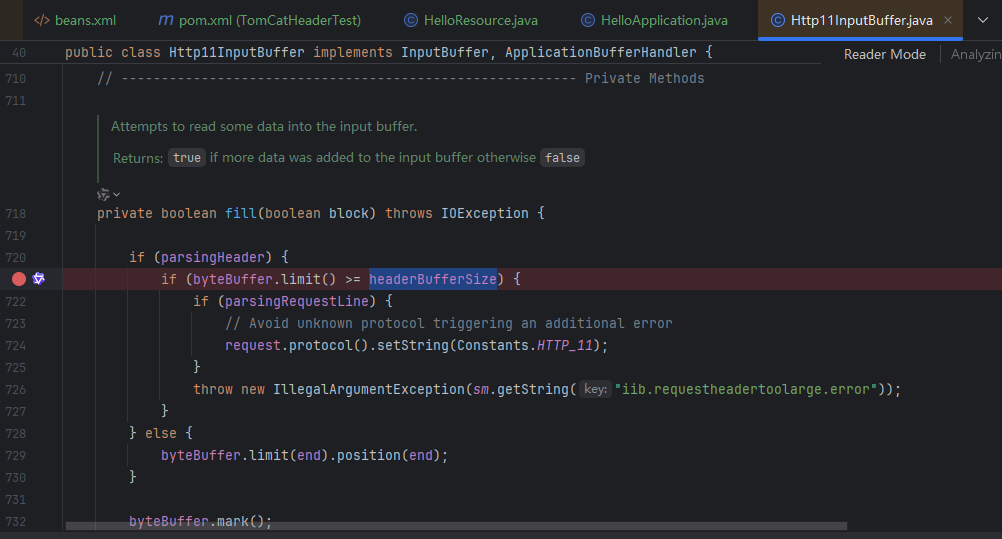Click the Analyzing status indicator
This screenshot has height=539, width=1002.
coord(976,54)
